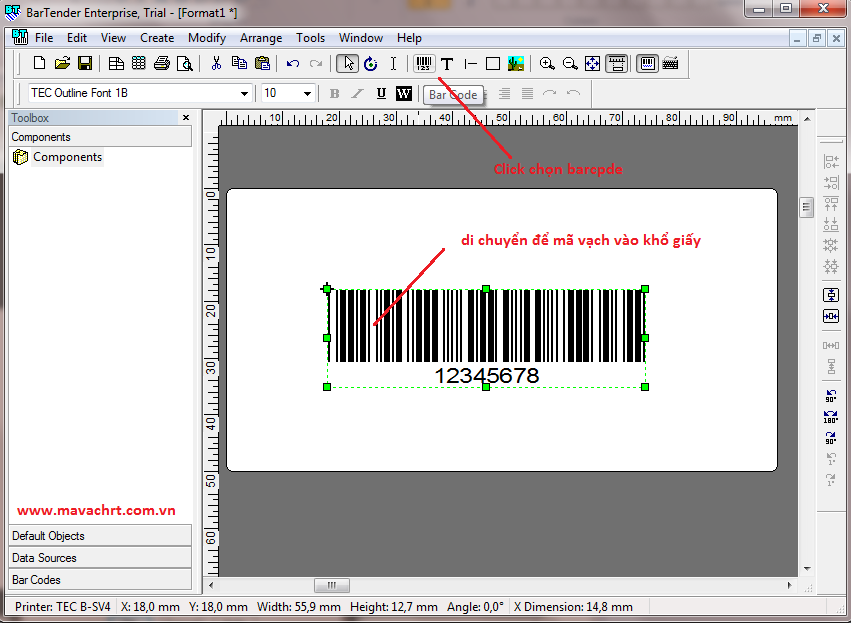Expand the Data Sources pane
This screenshot has width=851, height=623.
[100, 558]
